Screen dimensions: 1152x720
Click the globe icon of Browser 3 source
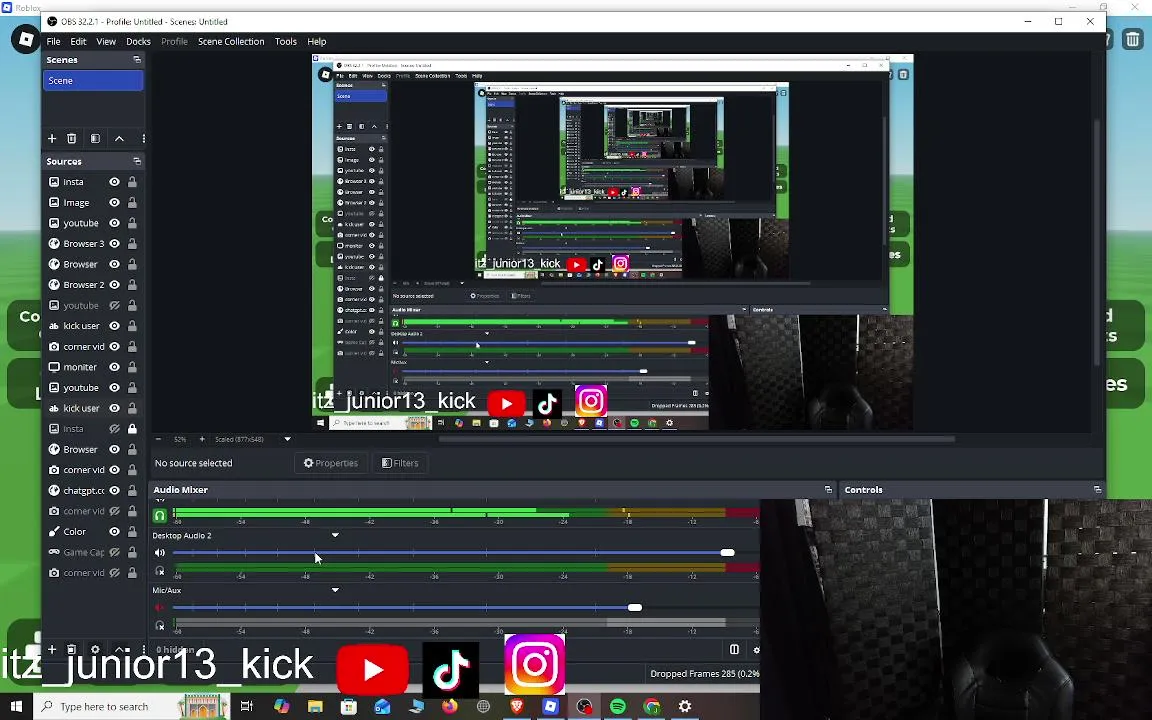point(54,243)
